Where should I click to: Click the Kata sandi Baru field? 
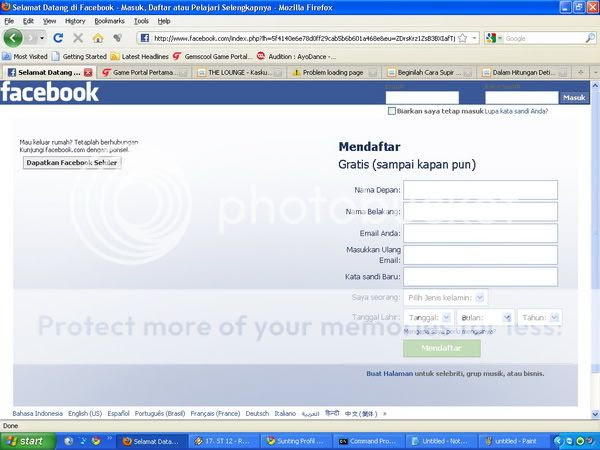tap(480, 277)
